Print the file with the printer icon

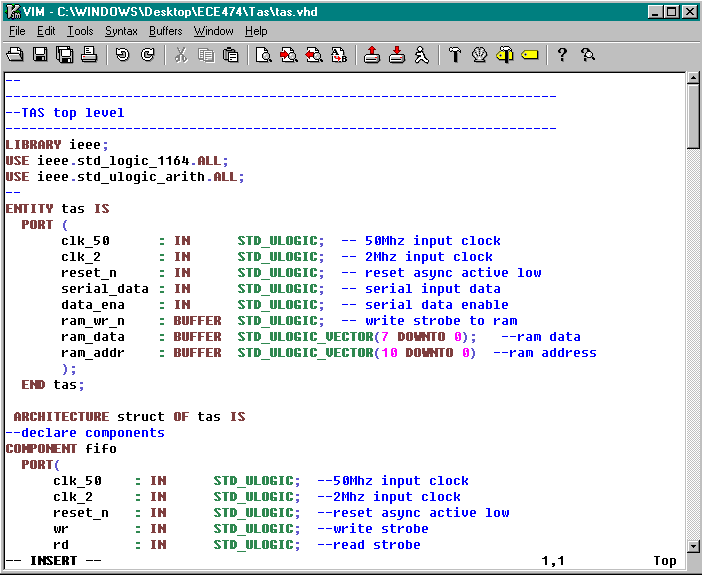pos(89,55)
